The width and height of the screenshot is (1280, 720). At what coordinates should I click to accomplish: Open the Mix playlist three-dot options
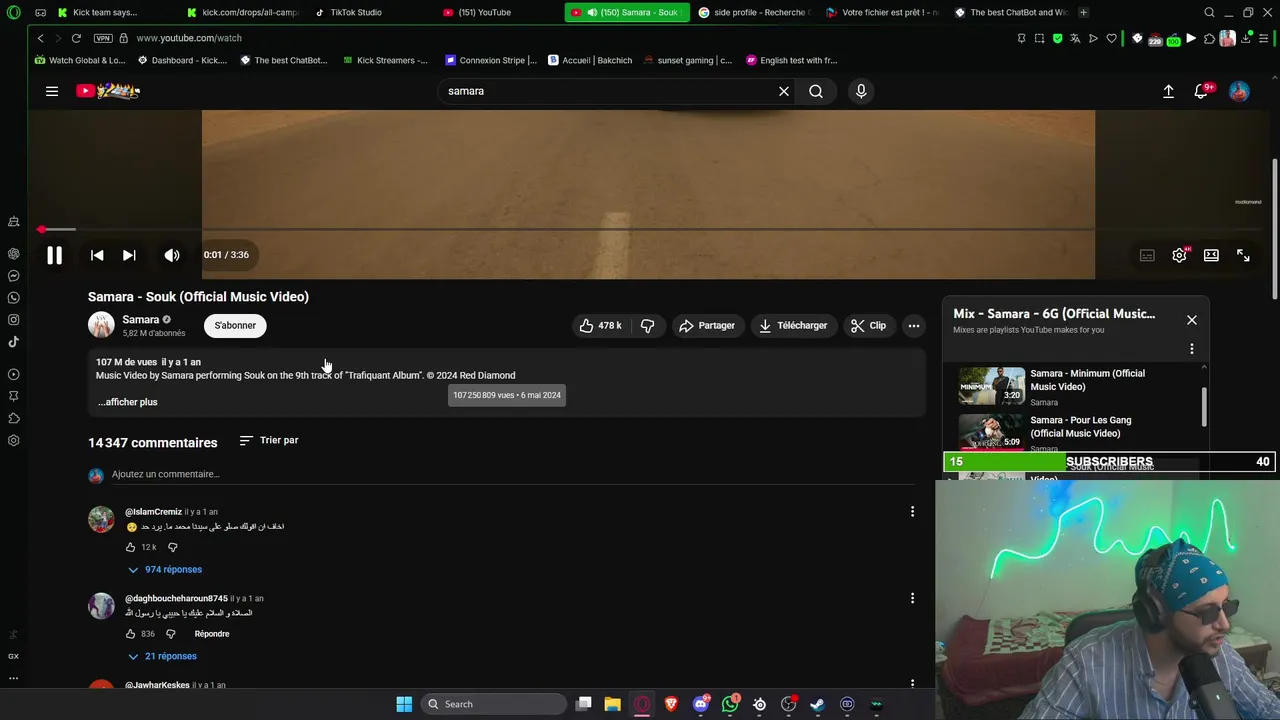point(1191,349)
